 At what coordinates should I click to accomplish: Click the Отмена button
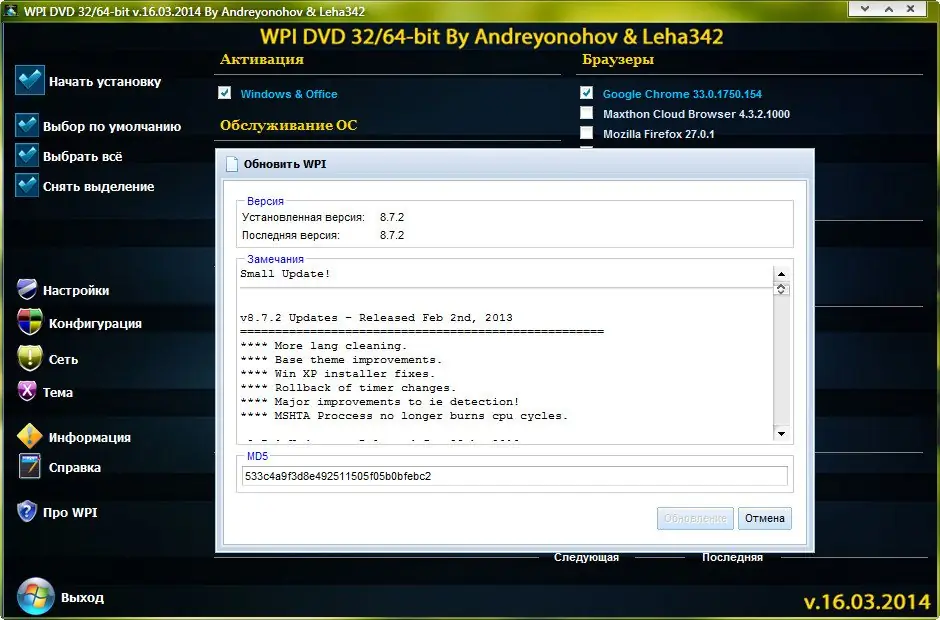coord(764,518)
